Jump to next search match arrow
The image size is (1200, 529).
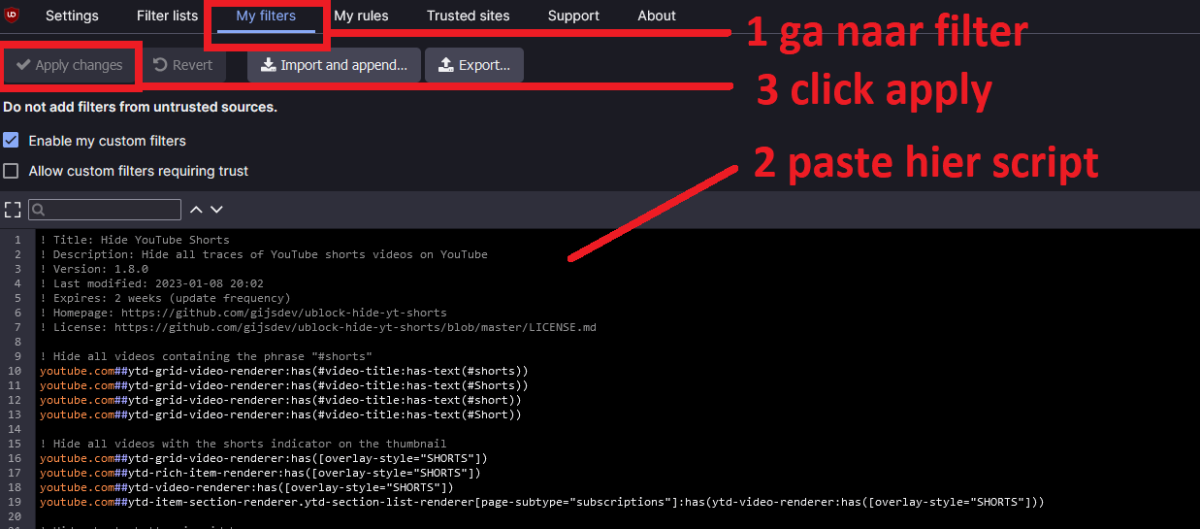216,210
